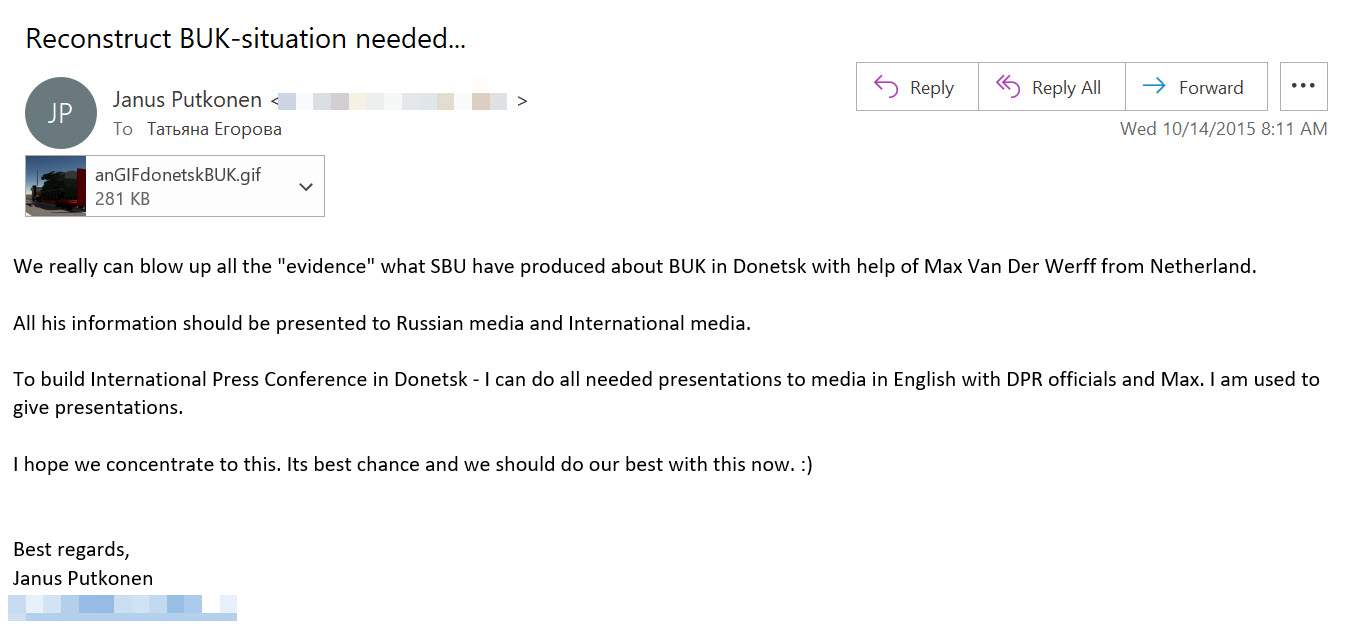Screen dimensions: 1346x632
Task: Click the blurred sender email address
Action: tap(396, 101)
